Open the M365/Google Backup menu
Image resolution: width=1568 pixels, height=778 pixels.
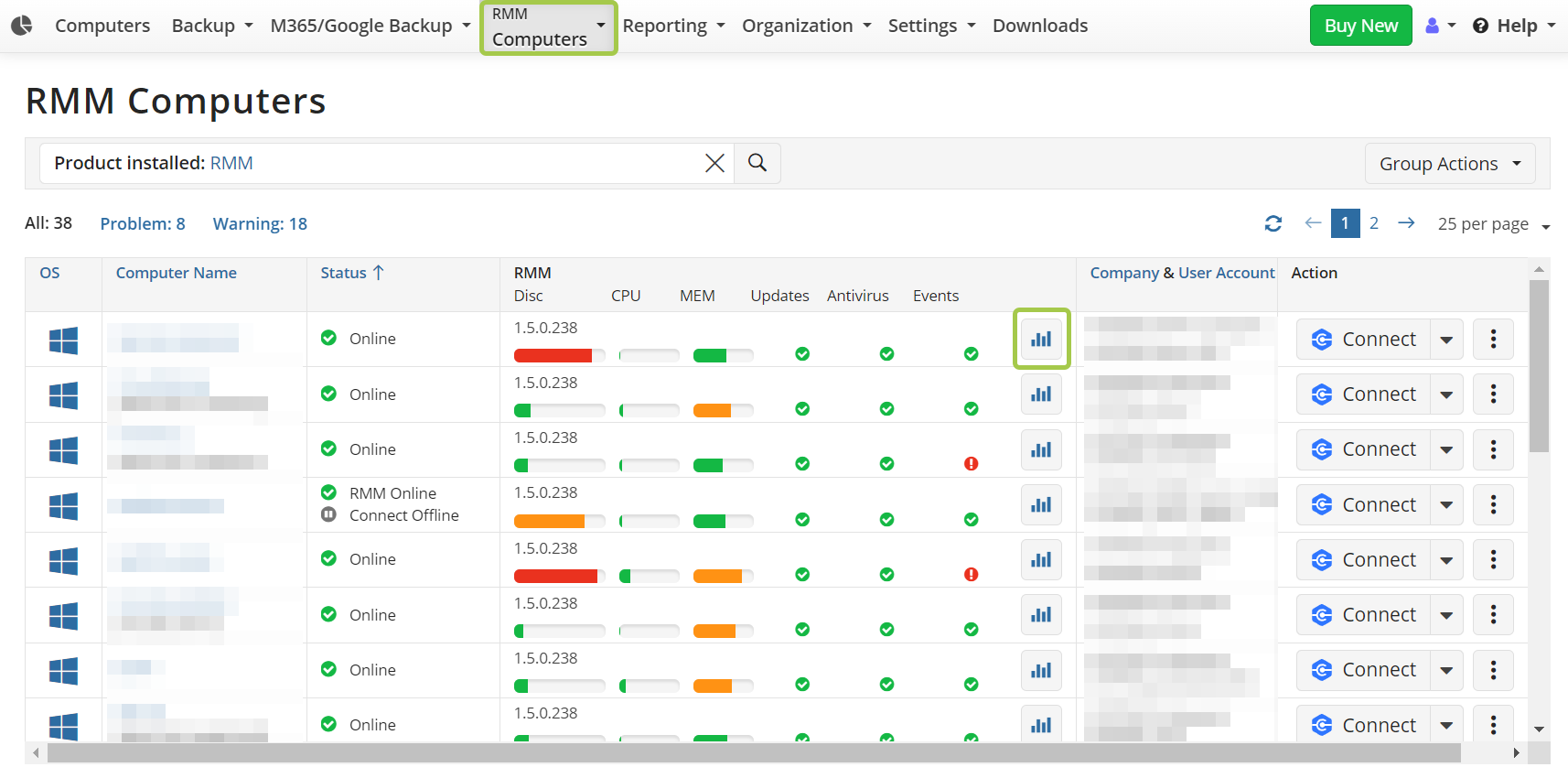click(371, 26)
